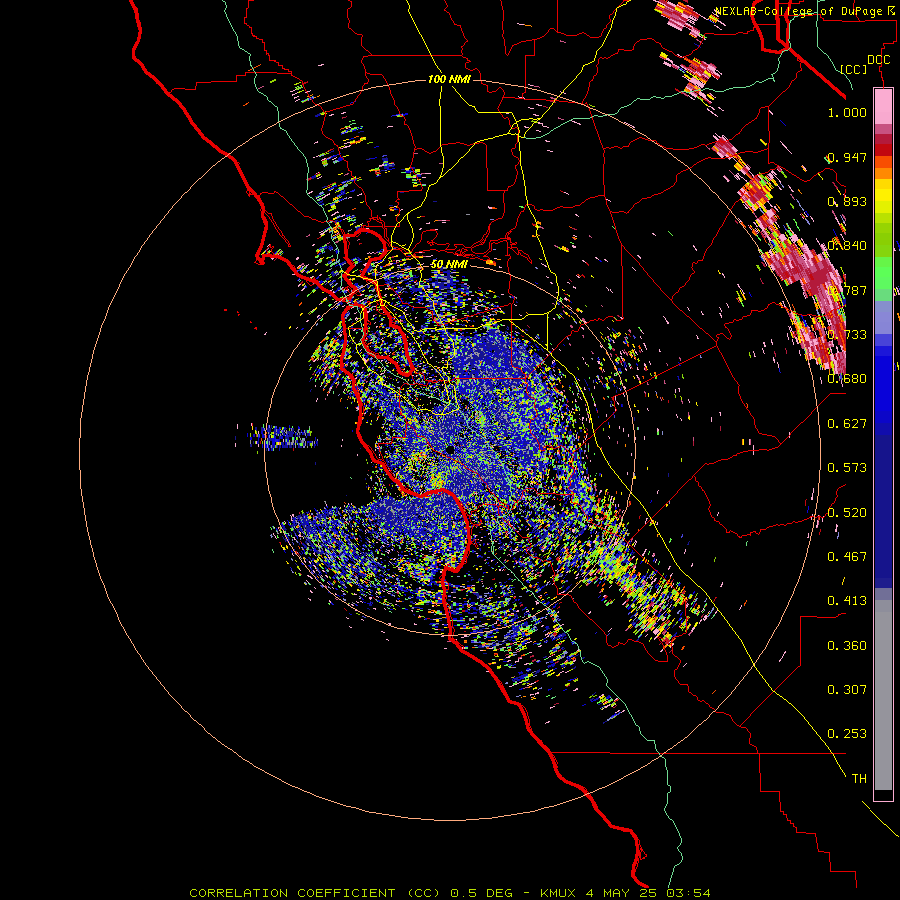Screen dimensions: 900x900
Task: Click the TH threshold label
Action: coord(859,779)
